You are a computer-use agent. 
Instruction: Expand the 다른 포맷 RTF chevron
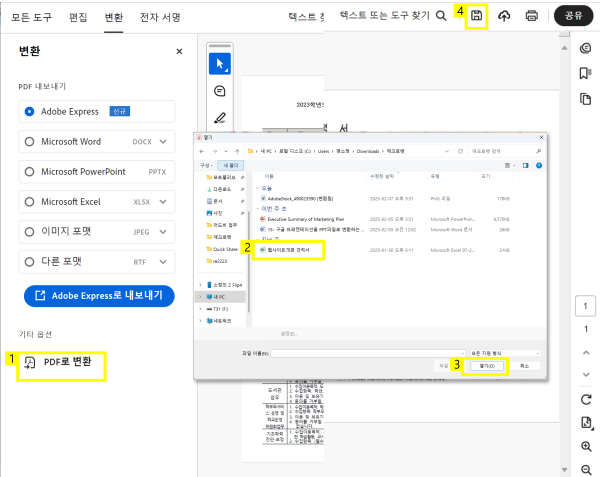click(x=163, y=262)
